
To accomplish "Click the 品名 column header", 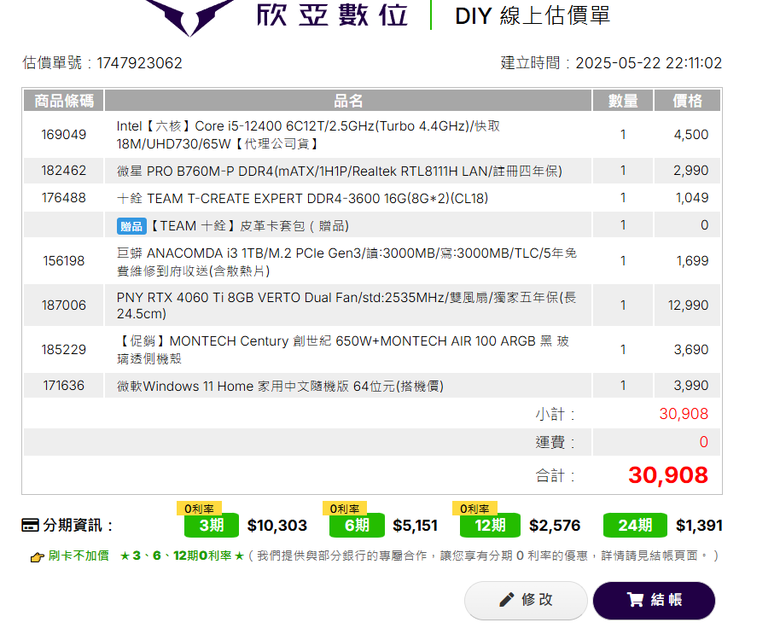I will pyautogui.click(x=348, y=101).
